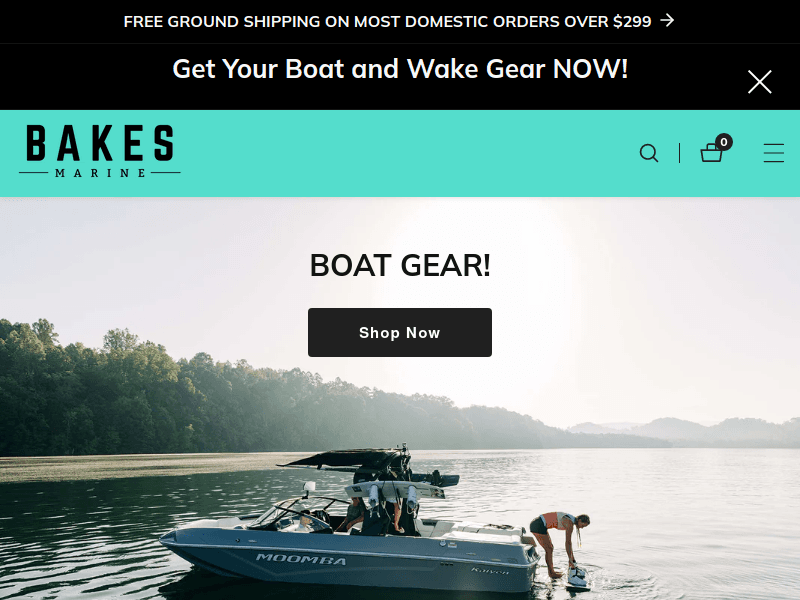Click the MARINE subtext under the logo
Viewport: 800px width, 600px height.
[100, 173]
